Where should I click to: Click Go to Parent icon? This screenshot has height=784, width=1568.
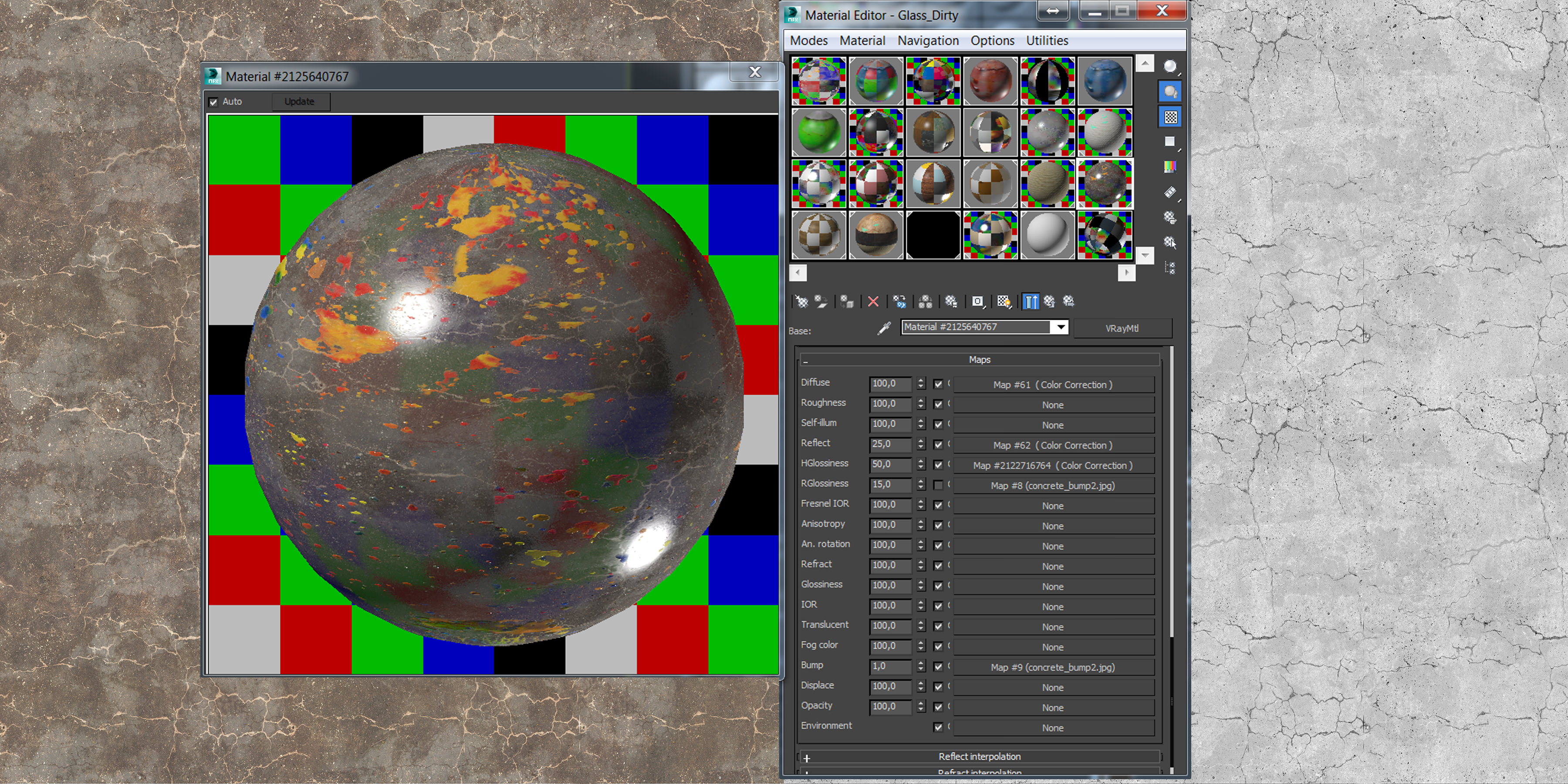(1049, 301)
